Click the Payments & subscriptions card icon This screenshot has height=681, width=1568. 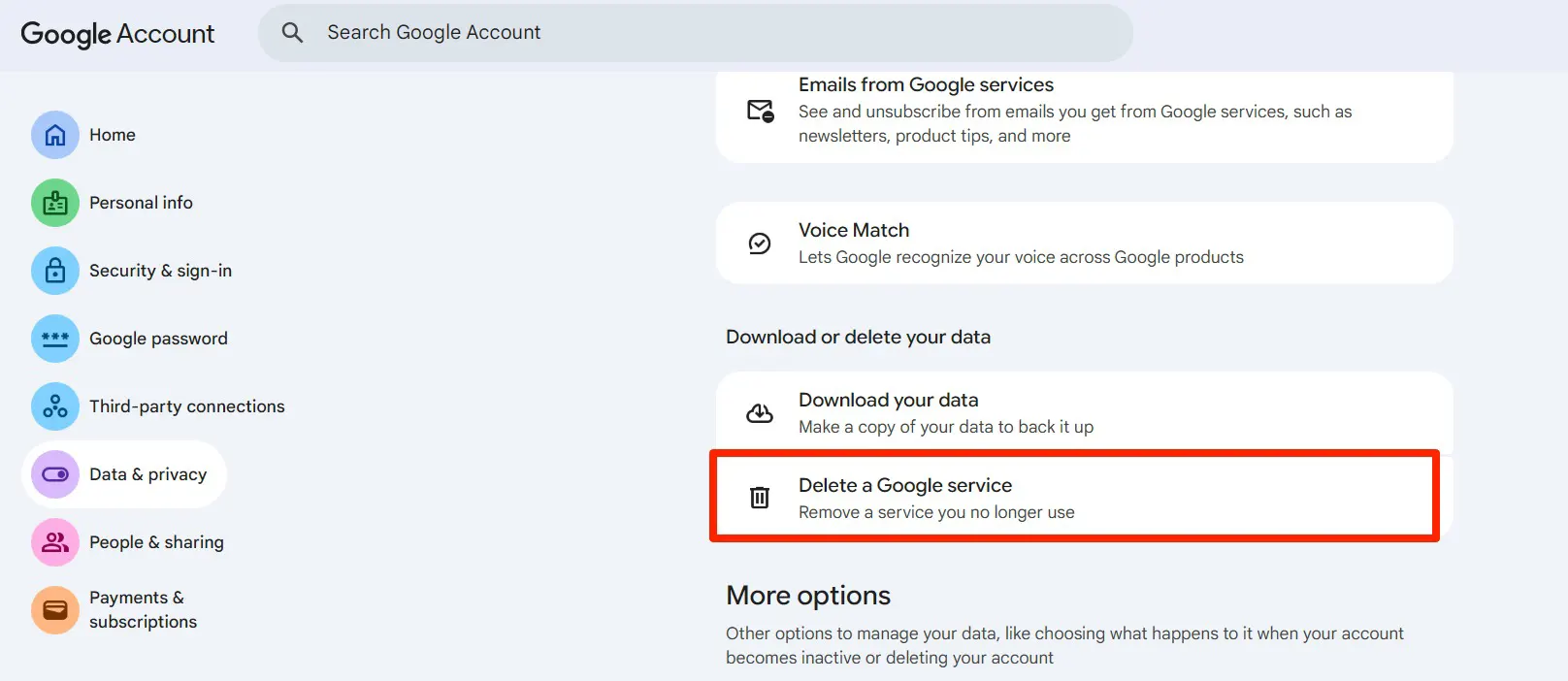pyautogui.click(x=55, y=610)
